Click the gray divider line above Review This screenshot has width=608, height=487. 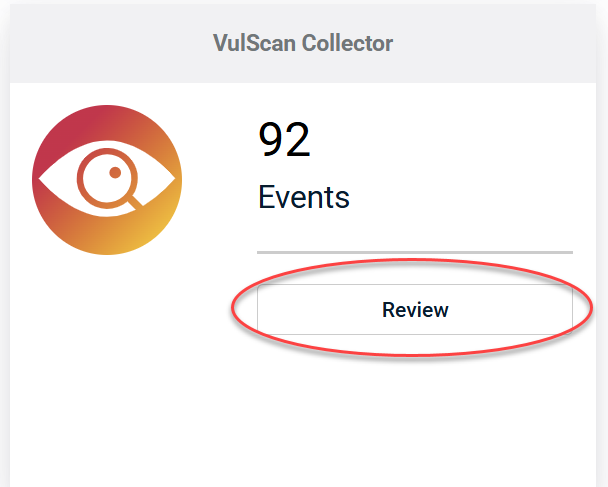point(415,252)
